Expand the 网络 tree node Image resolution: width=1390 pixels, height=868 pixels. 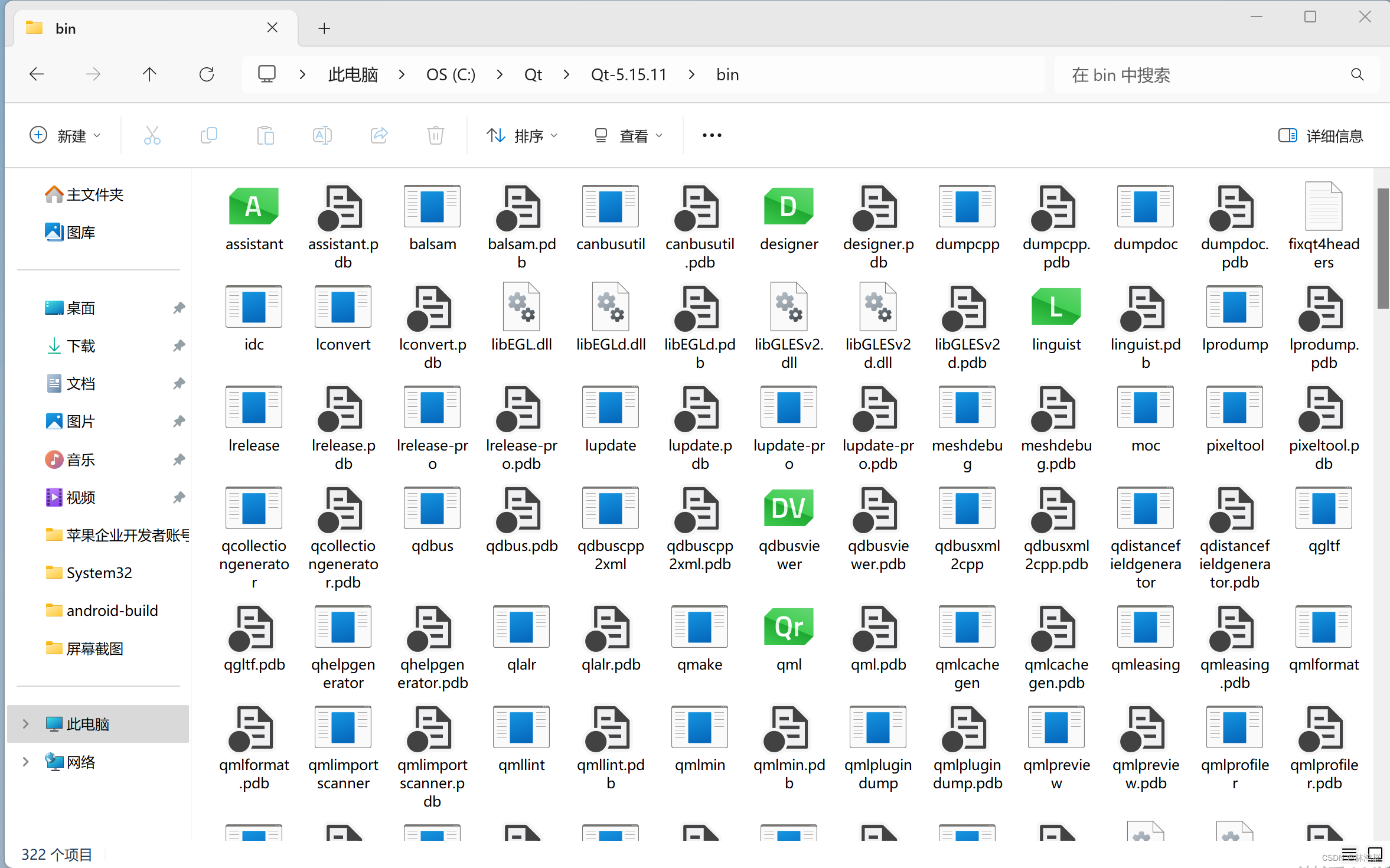point(25,762)
